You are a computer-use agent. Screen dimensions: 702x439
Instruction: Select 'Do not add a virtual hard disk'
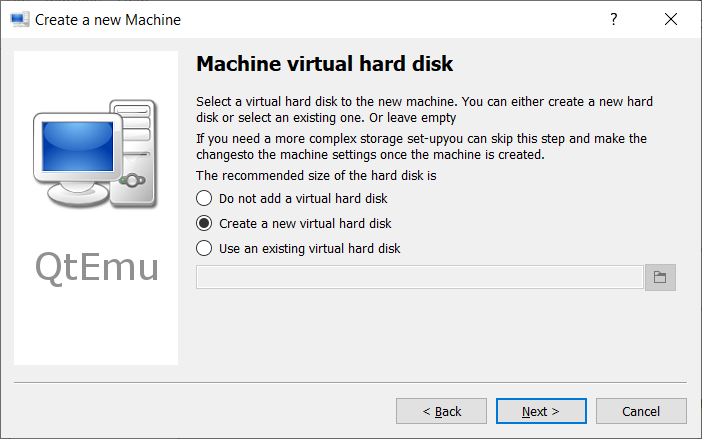click(x=291, y=198)
